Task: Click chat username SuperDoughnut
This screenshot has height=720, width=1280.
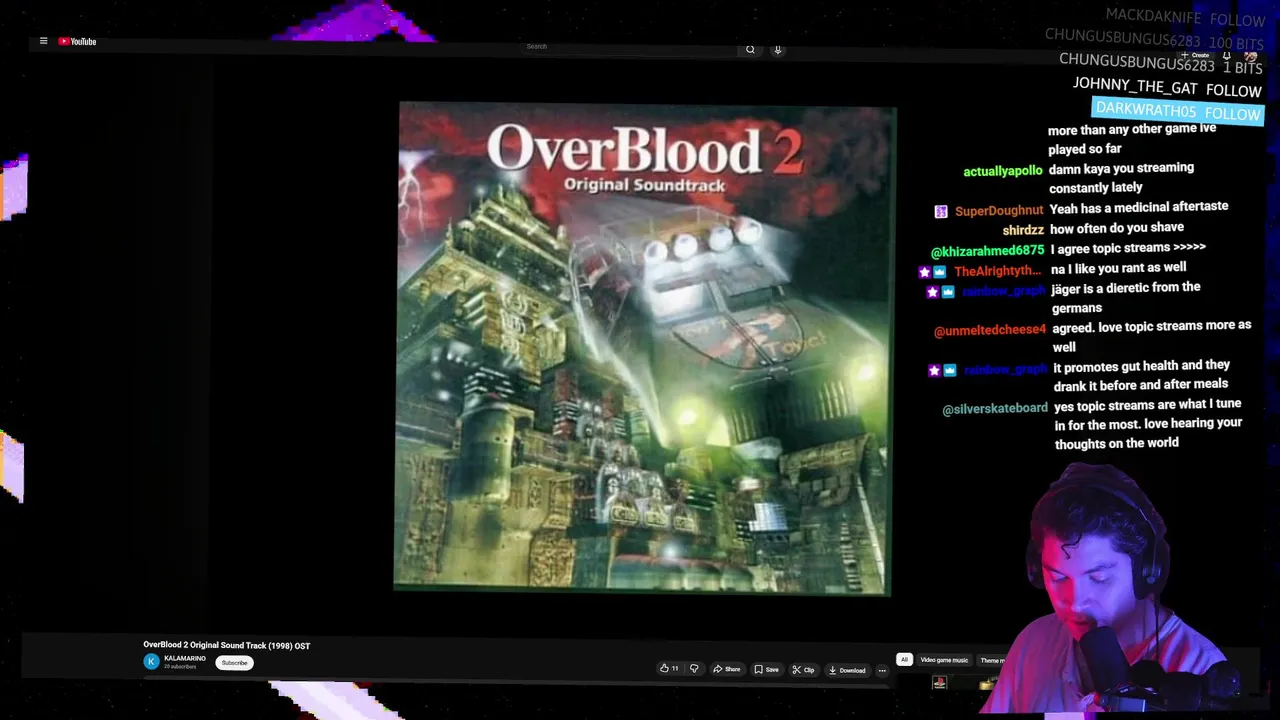Action: tap(999, 211)
